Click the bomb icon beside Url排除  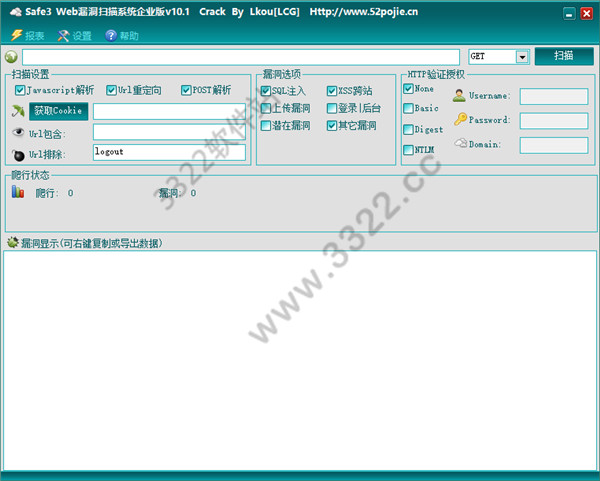[x=18, y=155]
